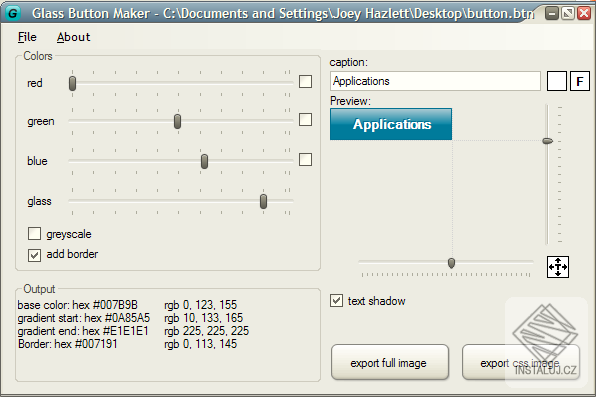Click the red slider handle

click(72, 83)
